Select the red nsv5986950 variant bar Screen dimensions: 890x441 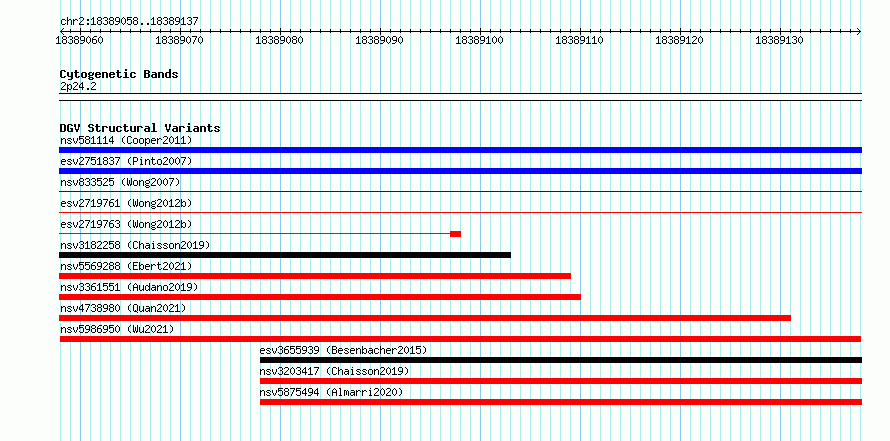tap(460, 339)
